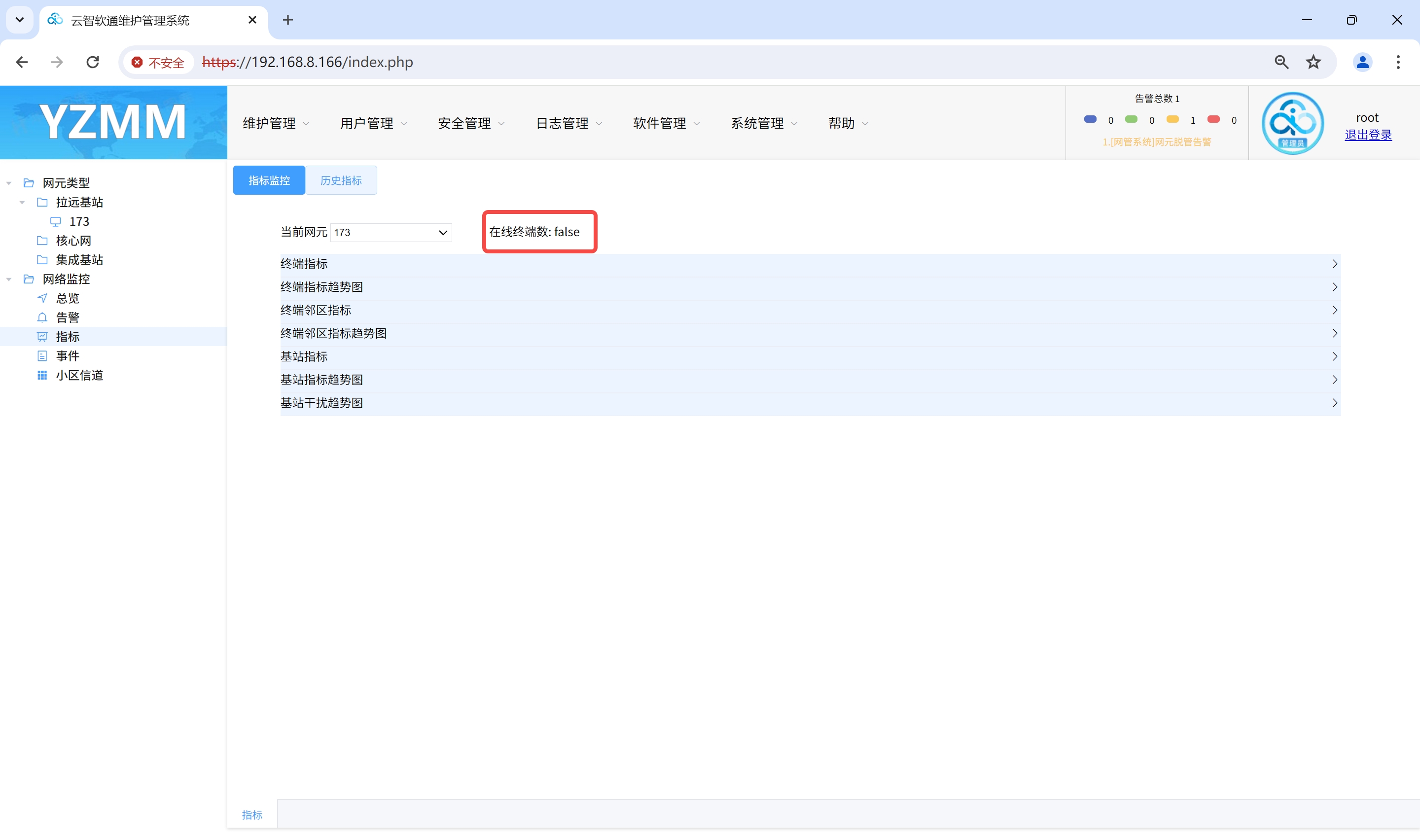Open the 日志管理 menu
Screen dimensions: 1420x840
click(569, 123)
